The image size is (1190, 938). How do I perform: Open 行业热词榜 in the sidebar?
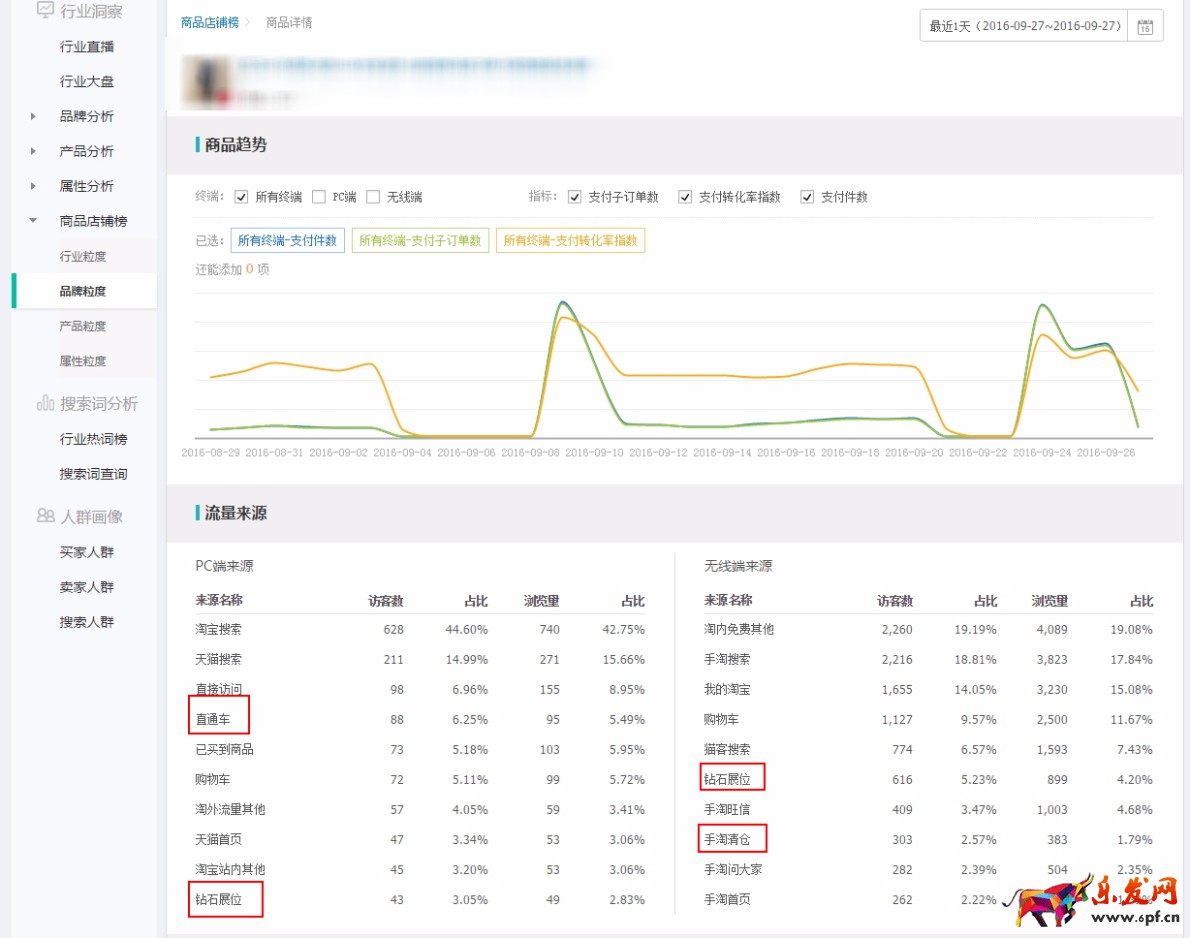click(x=93, y=439)
